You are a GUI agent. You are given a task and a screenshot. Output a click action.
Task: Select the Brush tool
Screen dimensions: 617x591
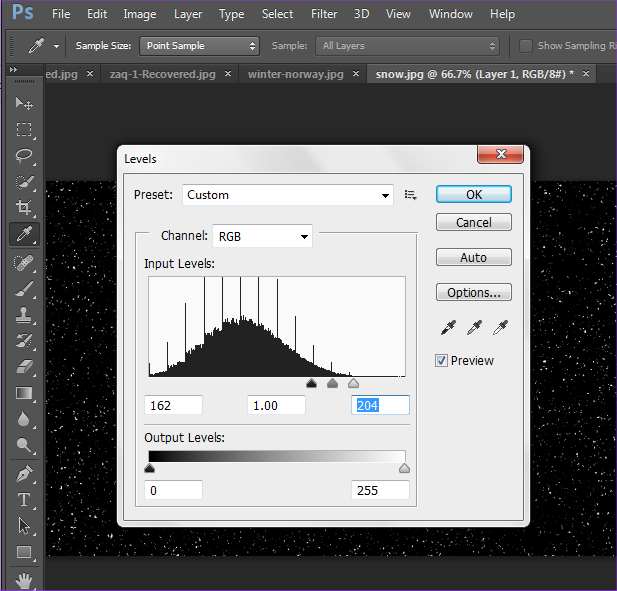(24, 288)
